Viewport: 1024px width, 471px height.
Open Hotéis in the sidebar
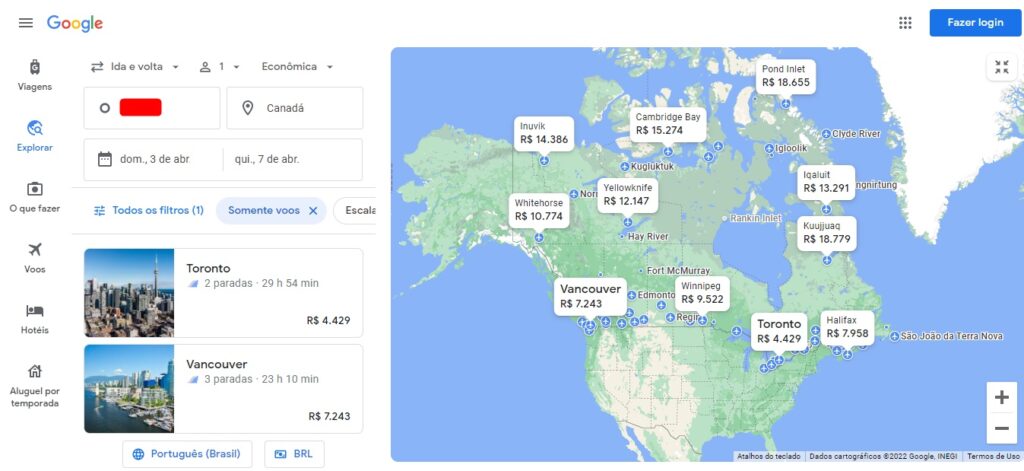35,318
